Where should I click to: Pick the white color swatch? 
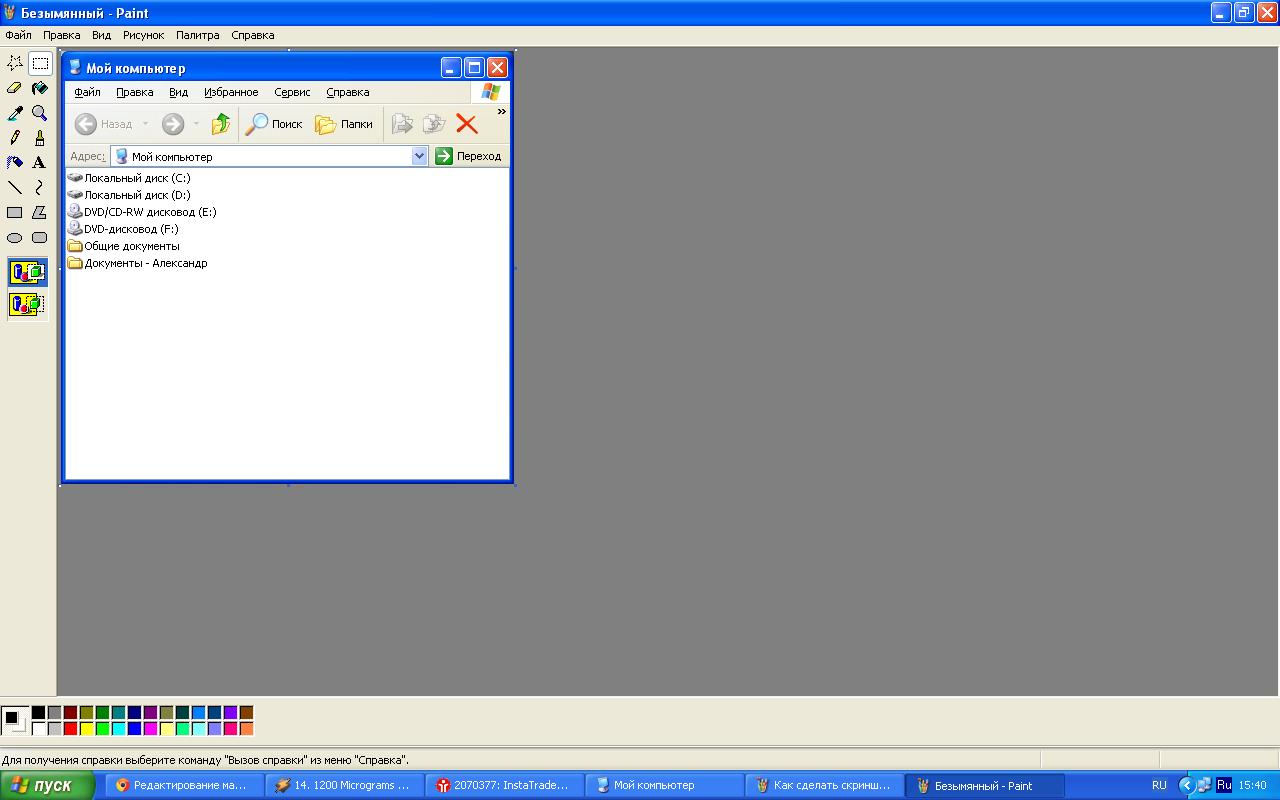(38, 729)
